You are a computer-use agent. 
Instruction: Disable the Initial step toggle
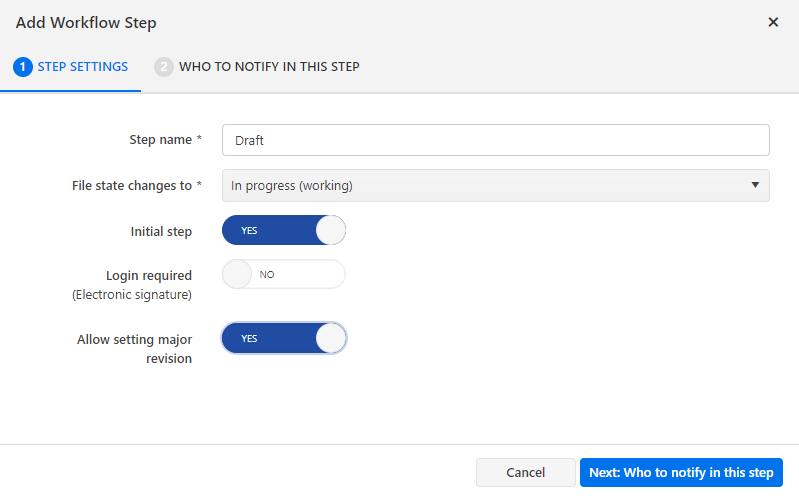[284, 230]
